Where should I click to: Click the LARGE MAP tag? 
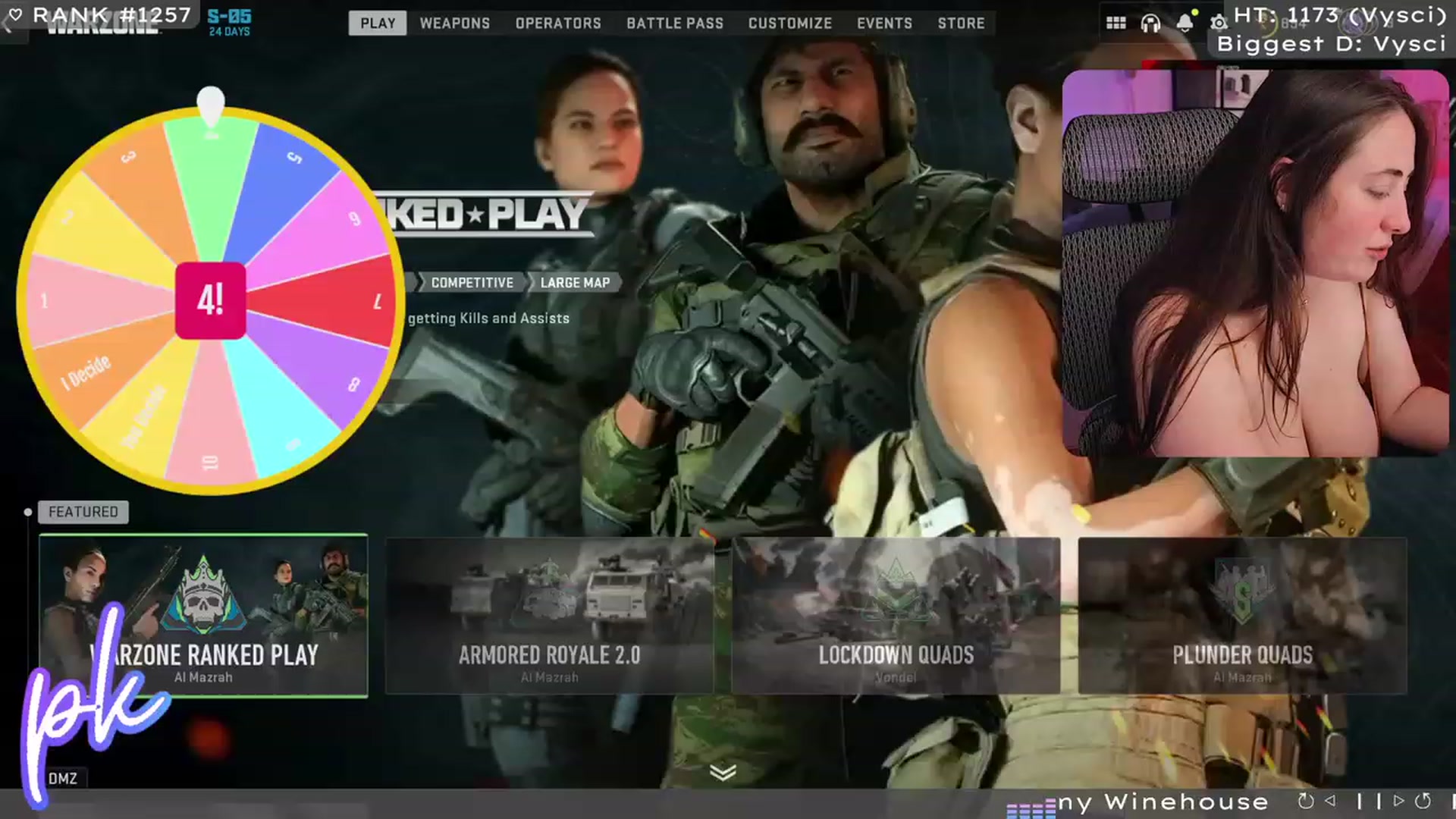tap(574, 282)
